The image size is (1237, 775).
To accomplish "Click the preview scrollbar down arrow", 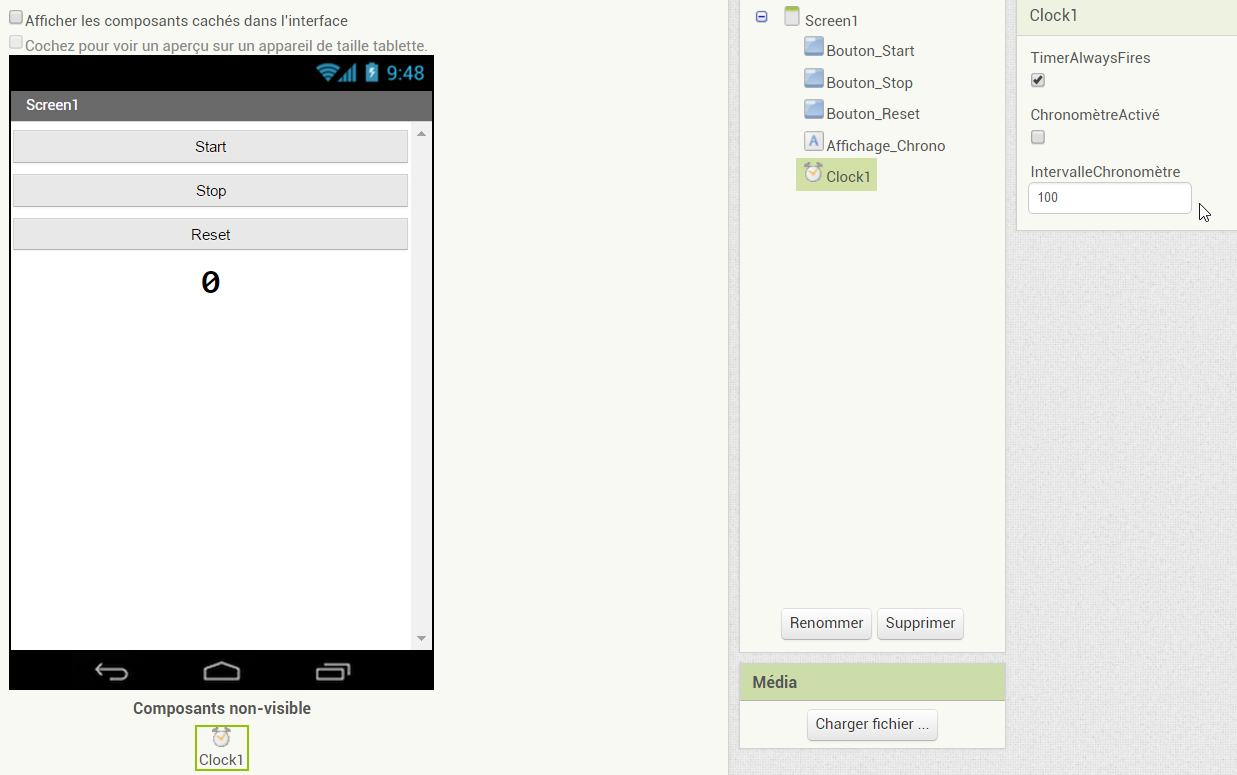I will (x=421, y=638).
